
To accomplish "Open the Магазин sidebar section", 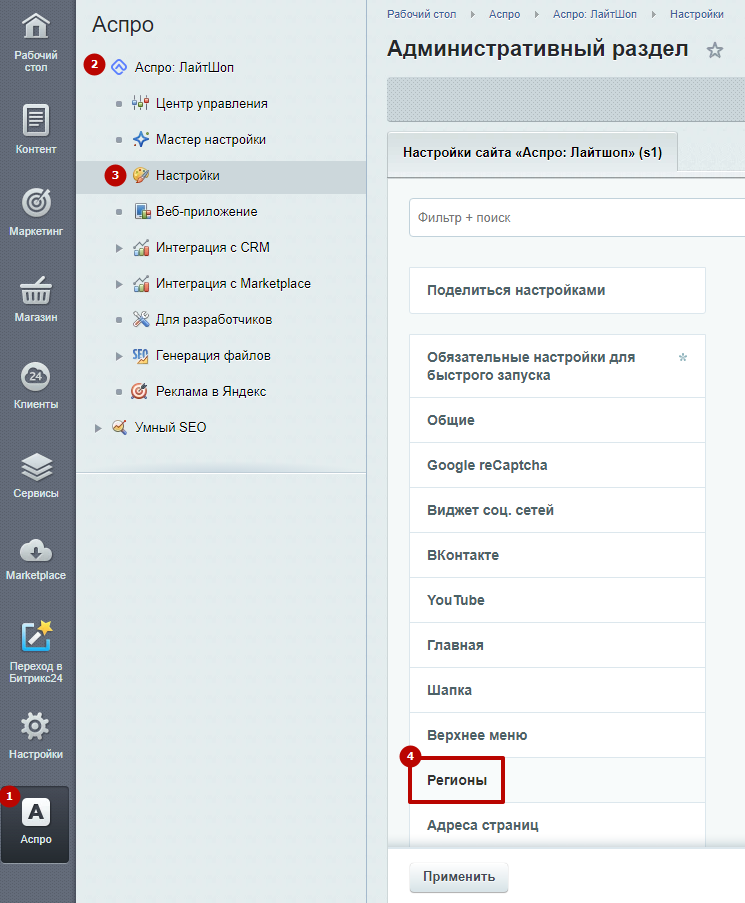I will [36, 298].
